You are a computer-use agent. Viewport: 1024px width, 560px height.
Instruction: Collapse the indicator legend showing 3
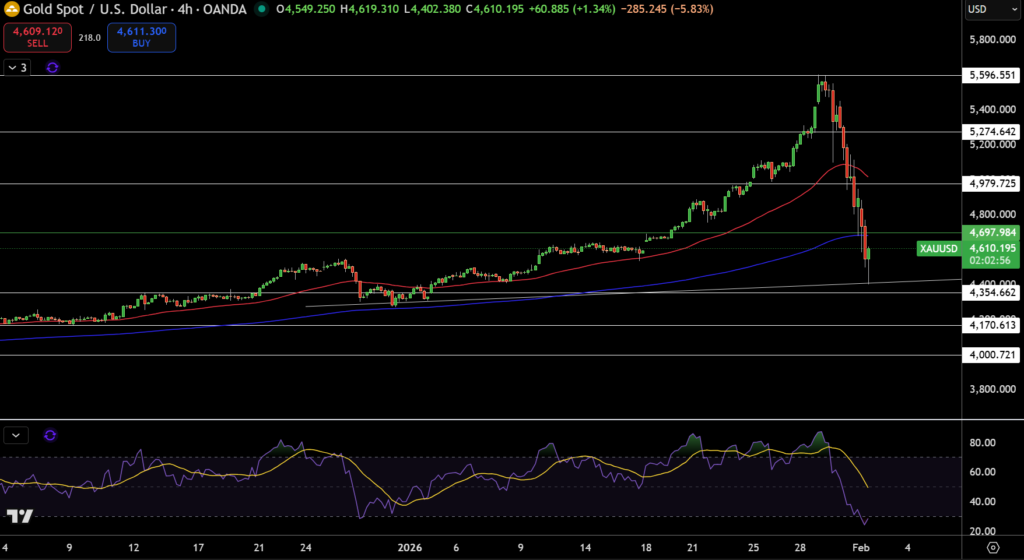click(17, 67)
